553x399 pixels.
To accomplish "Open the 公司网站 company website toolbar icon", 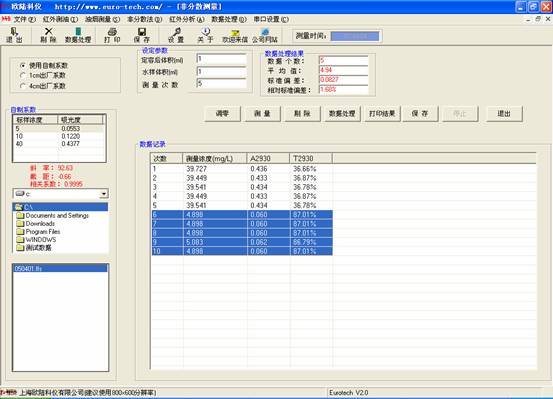I will coord(265,35).
